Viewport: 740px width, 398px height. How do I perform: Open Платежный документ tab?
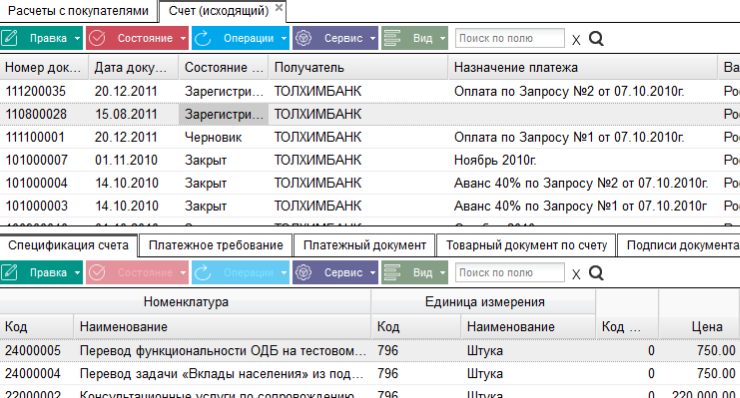[x=364, y=245]
